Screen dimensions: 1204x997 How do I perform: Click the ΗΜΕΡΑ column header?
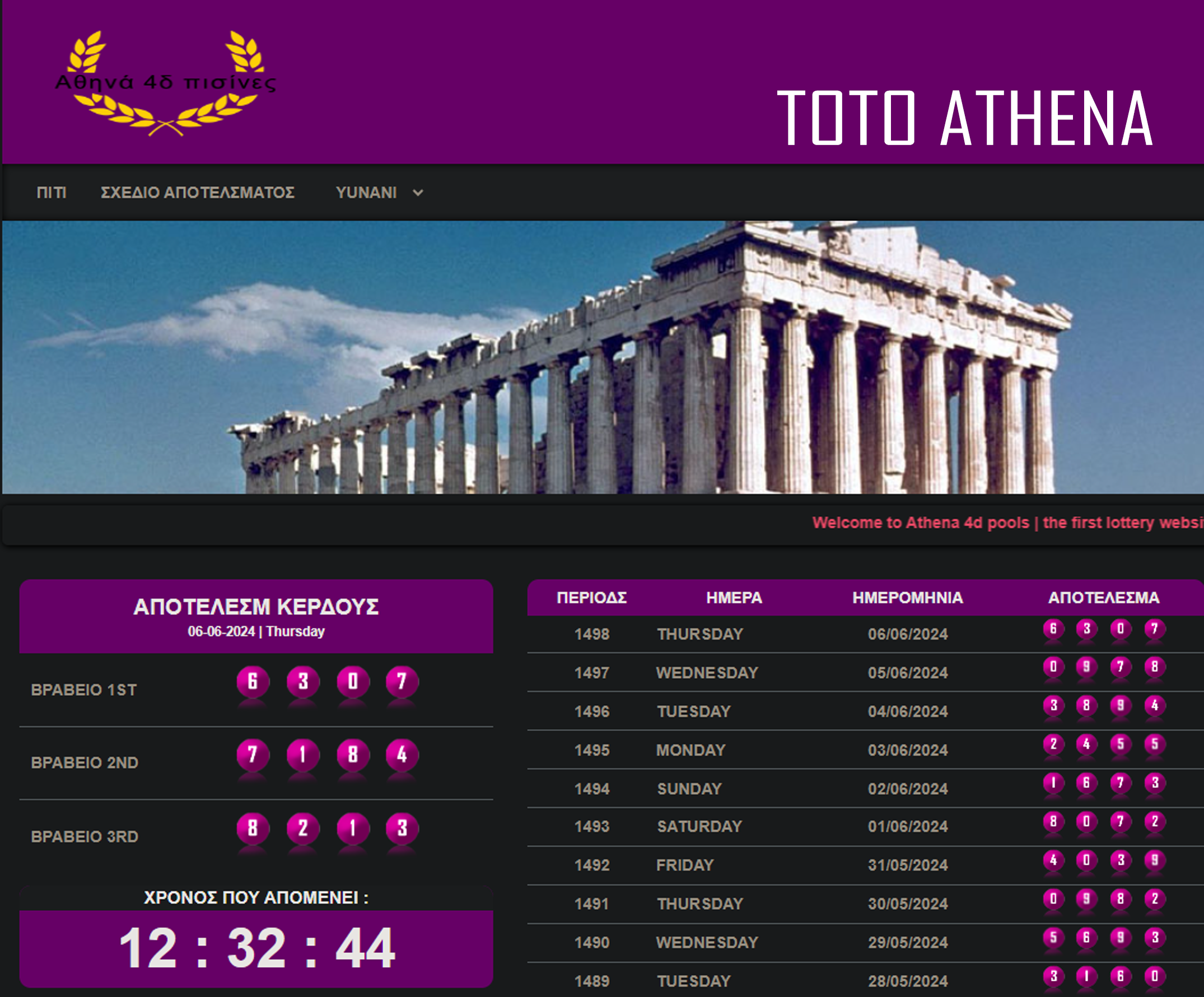click(x=734, y=598)
